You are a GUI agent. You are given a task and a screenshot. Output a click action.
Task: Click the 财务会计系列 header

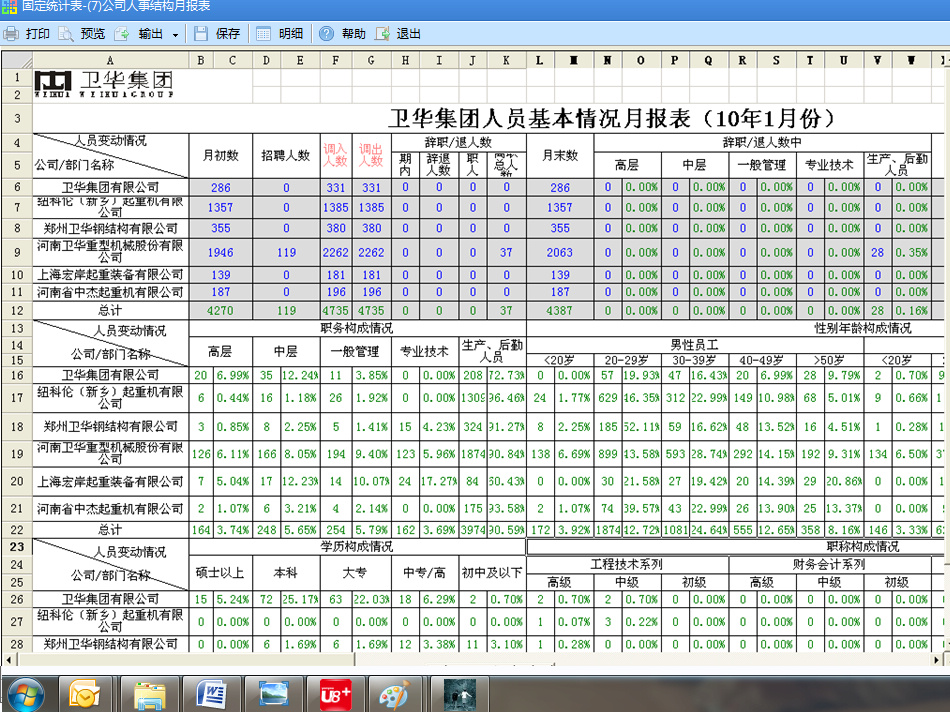(x=829, y=565)
